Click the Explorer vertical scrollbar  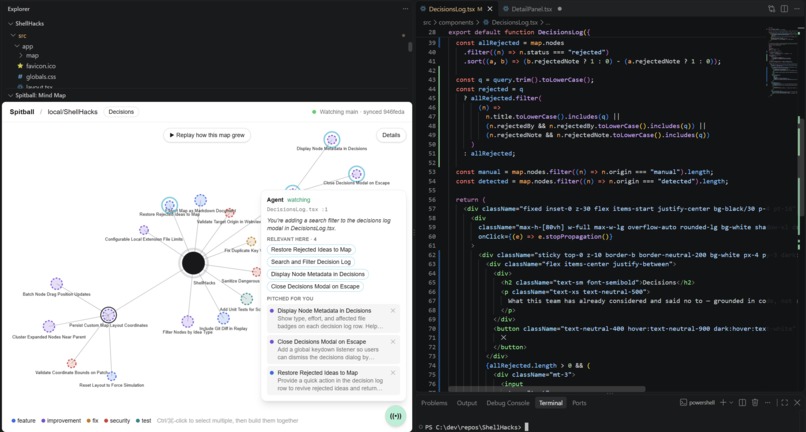(410, 47)
